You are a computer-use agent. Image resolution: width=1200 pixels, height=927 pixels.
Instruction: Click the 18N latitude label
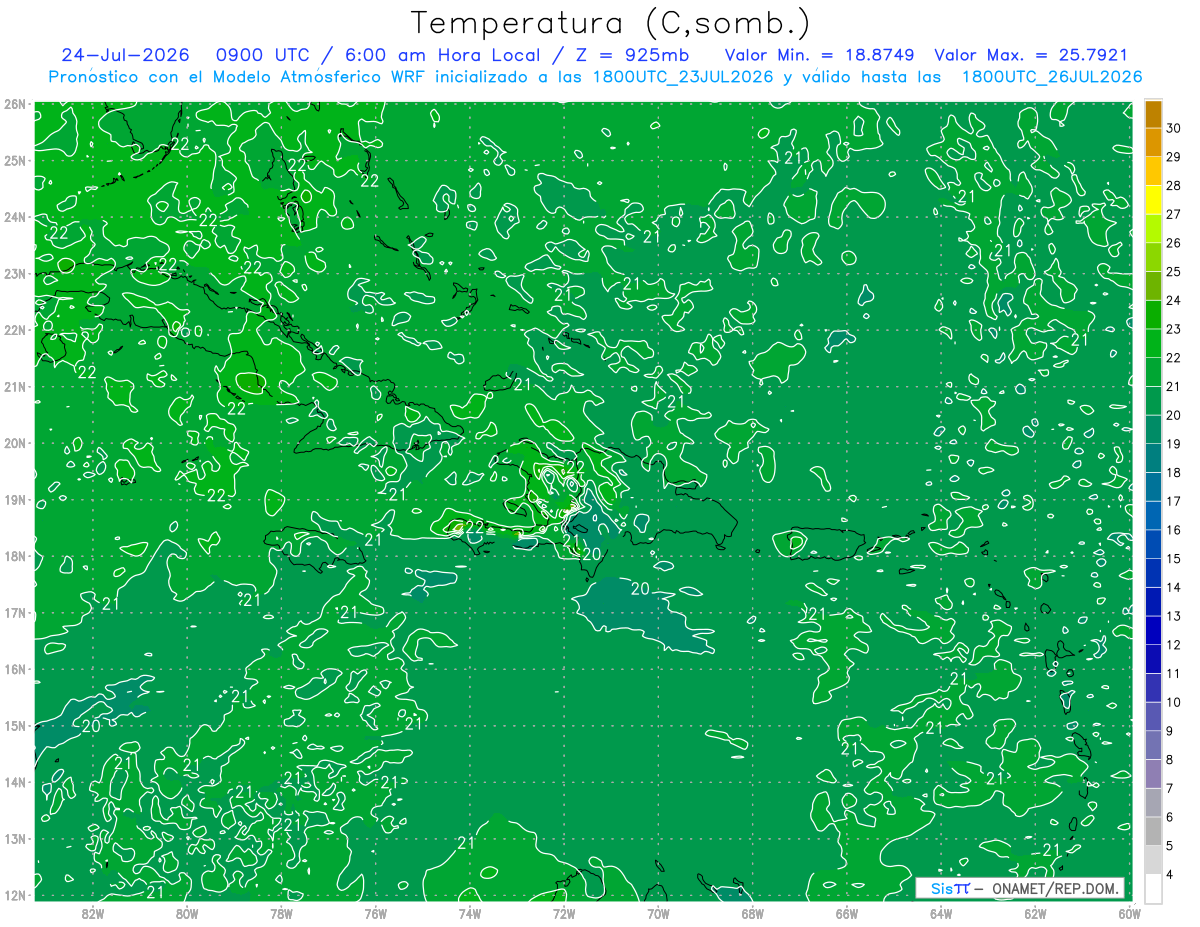tap(15, 556)
